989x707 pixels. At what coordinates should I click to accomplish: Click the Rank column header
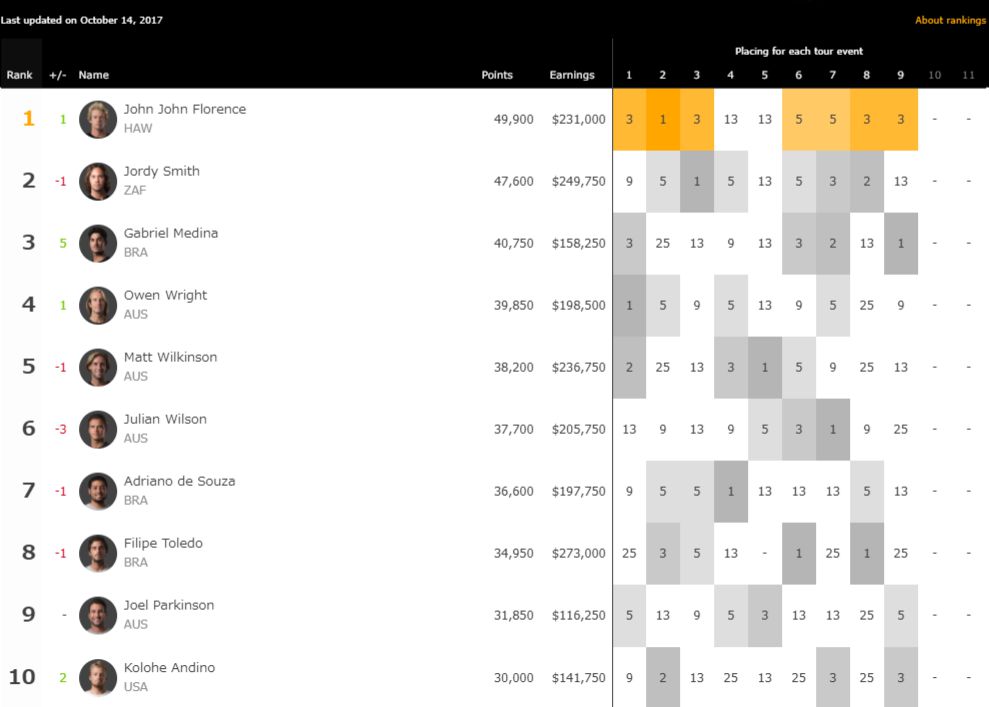19,75
